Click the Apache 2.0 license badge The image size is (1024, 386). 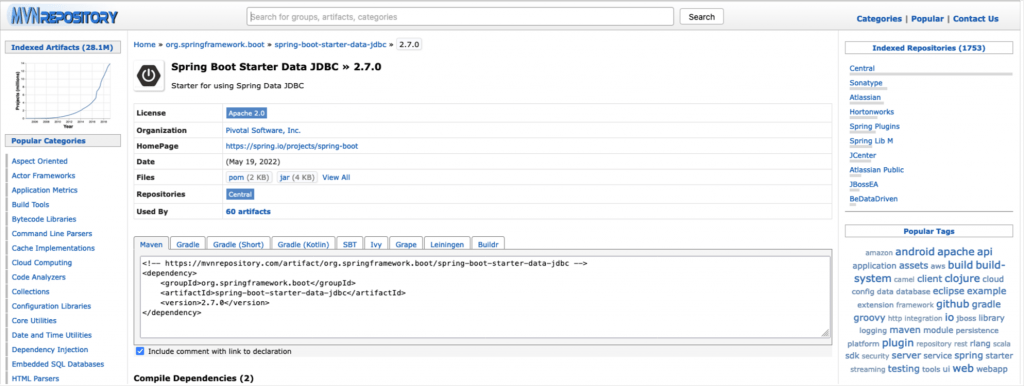point(246,113)
